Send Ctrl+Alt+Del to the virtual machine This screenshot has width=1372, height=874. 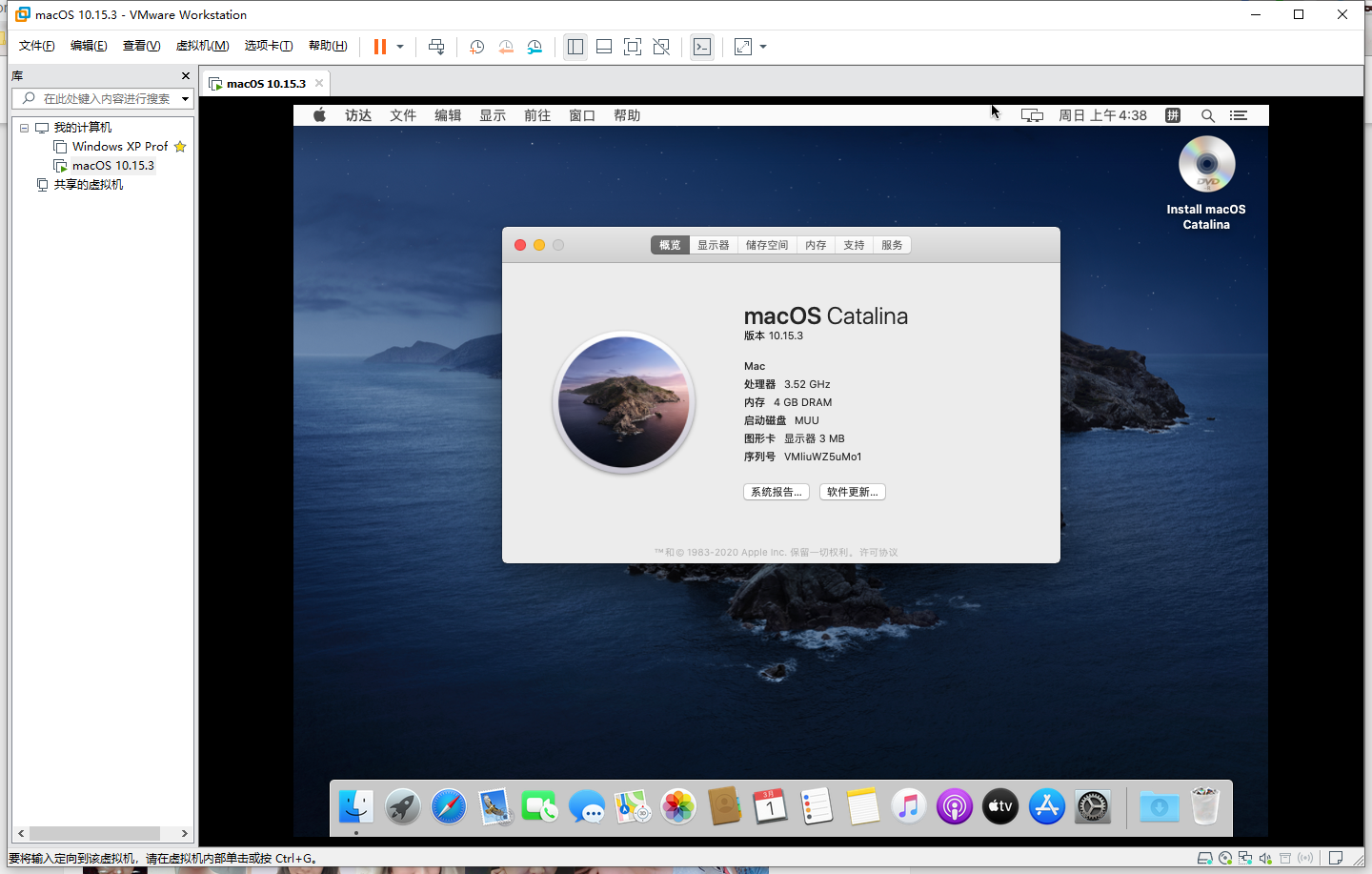coord(436,47)
